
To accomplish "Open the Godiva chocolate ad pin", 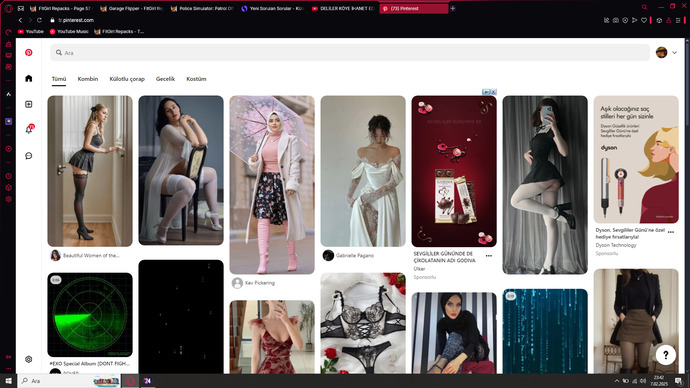I will point(454,171).
